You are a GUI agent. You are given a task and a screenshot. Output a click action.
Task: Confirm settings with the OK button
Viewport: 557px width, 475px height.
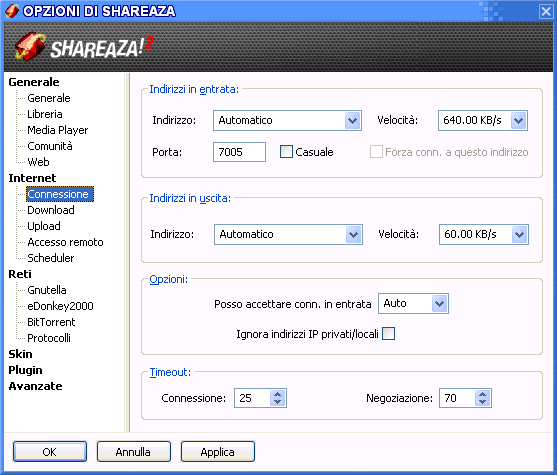coord(50,452)
